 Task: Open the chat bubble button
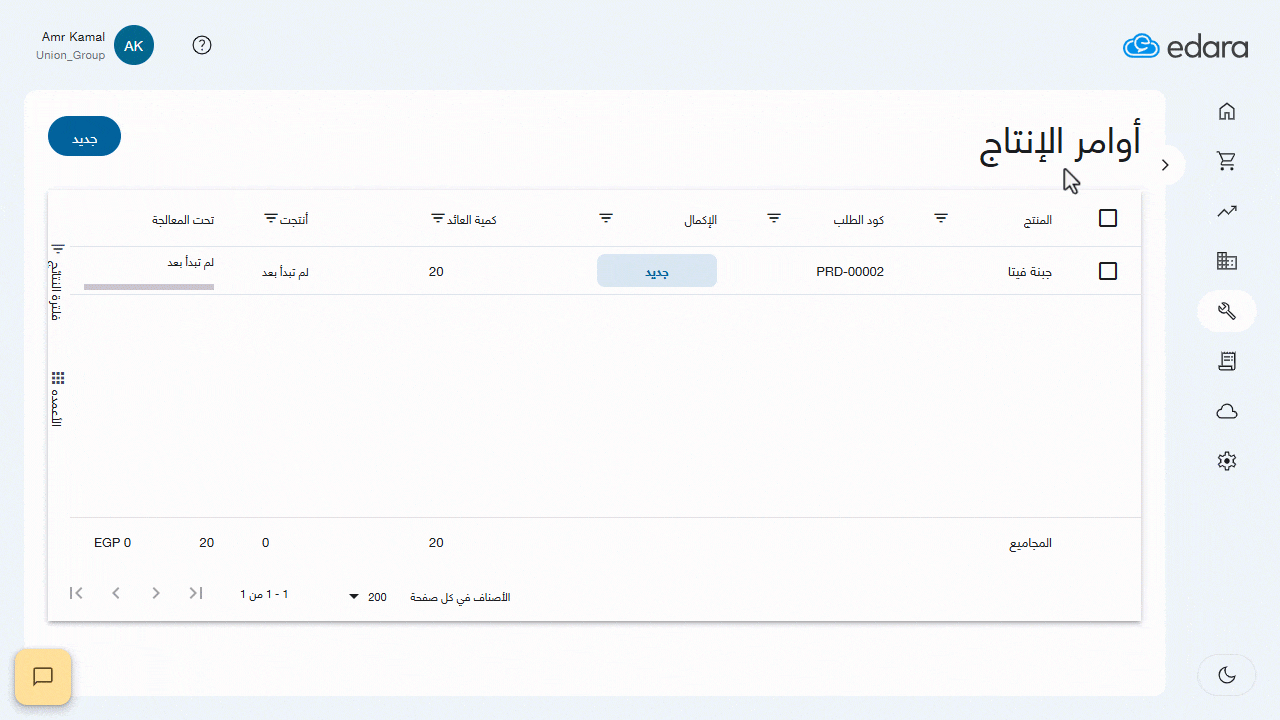[43, 677]
